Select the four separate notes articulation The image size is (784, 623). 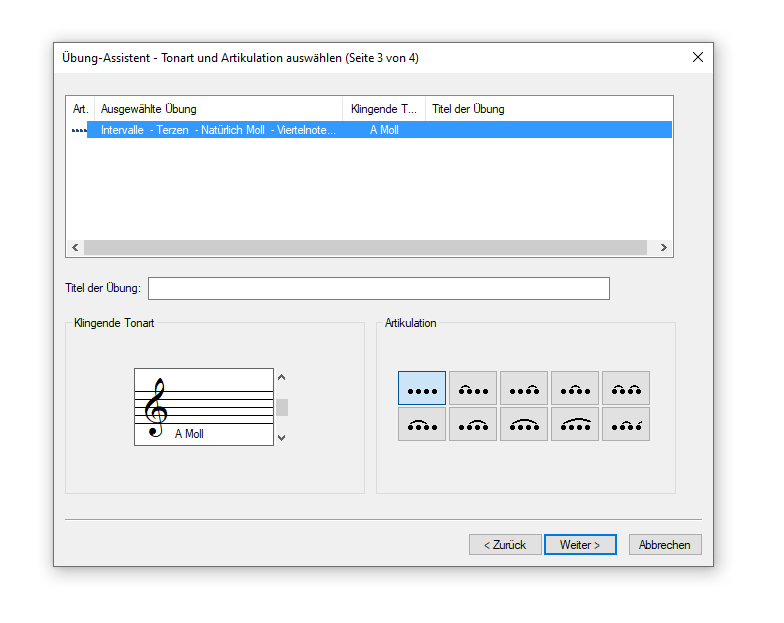pos(422,388)
